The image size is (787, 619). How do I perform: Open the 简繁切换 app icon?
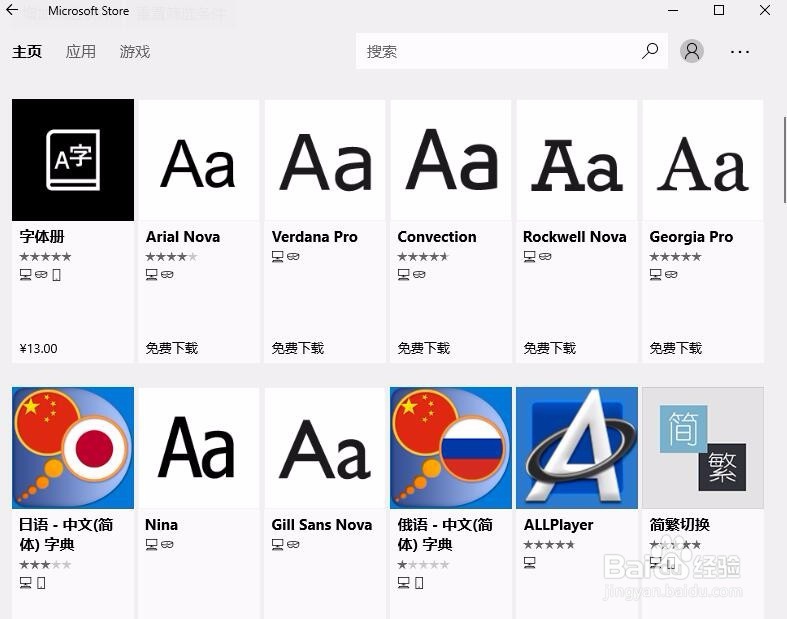click(703, 448)
